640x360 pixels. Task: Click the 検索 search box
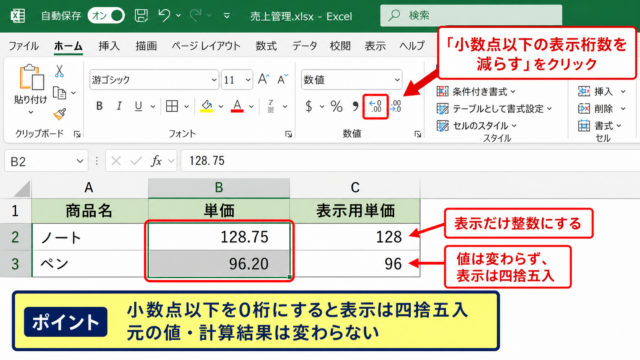pos(471,16)
